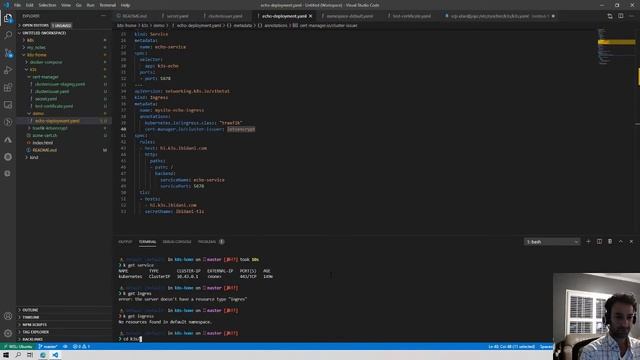Open index.html in the explorer tree
The image size is (640, 360).
pyautogui.click(x=42, y=143)
